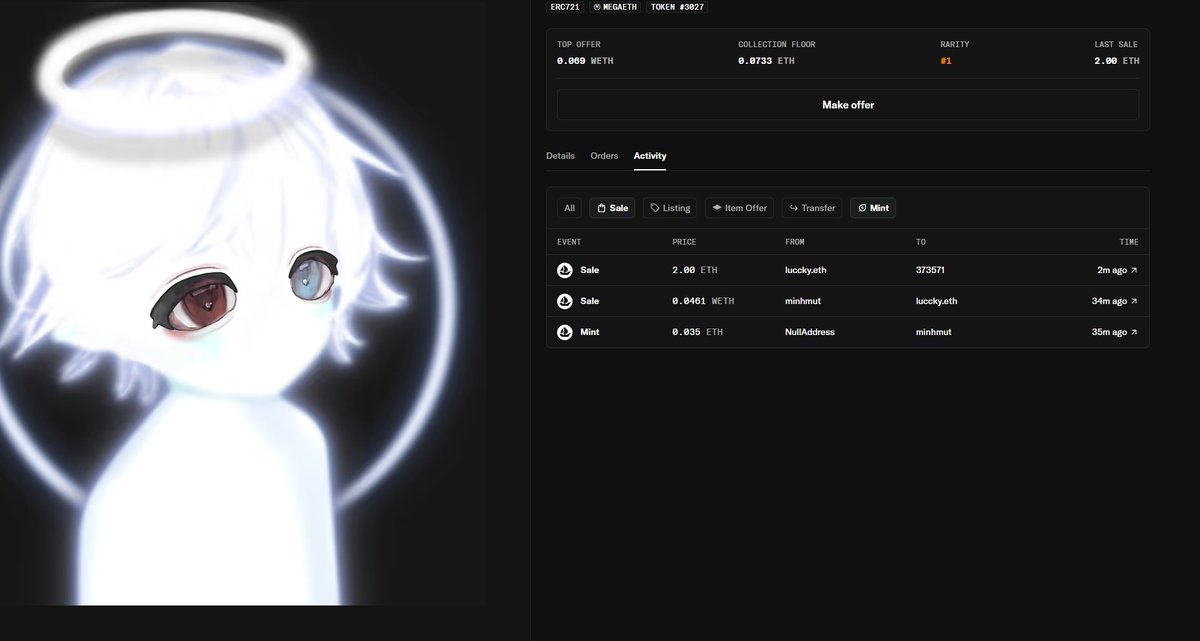Switch to the Orders tab
This screenshot has height=641, width=1200.
point(604,156)
